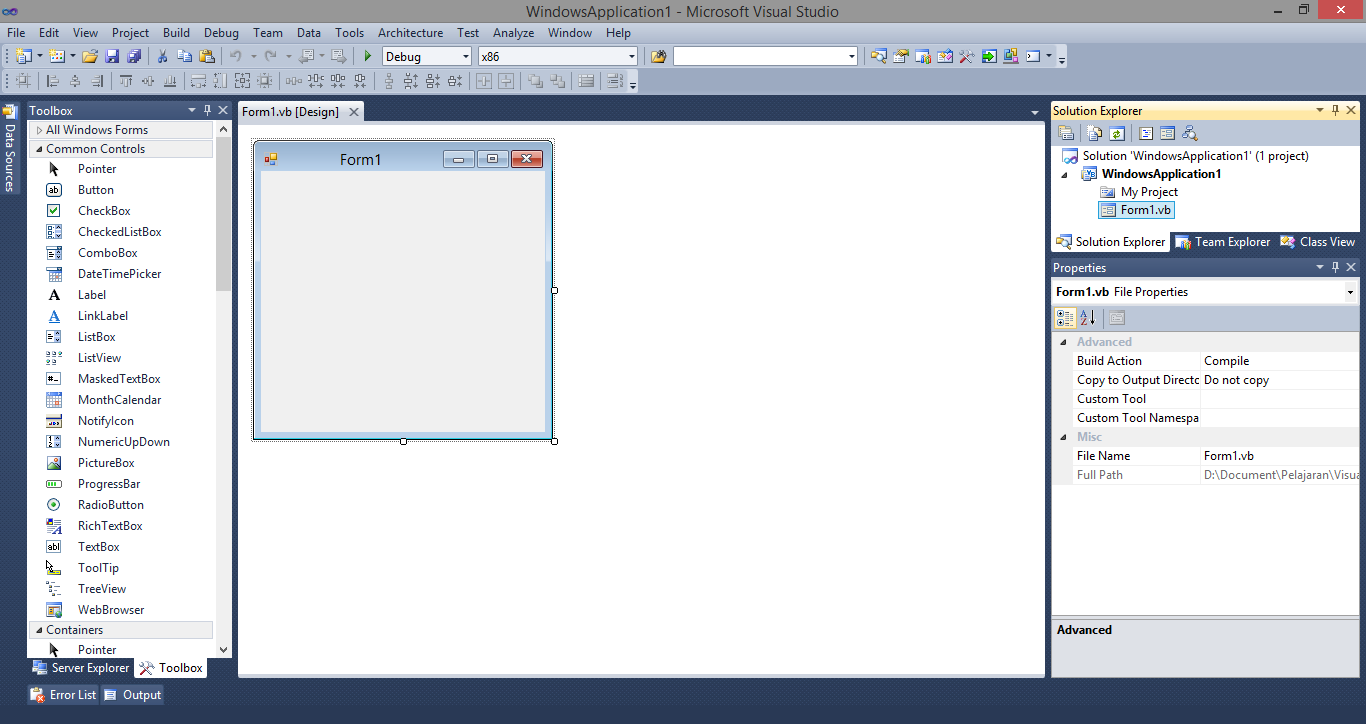Switch properties to Categorized view icon
1366x724 pixels.
1066,318
